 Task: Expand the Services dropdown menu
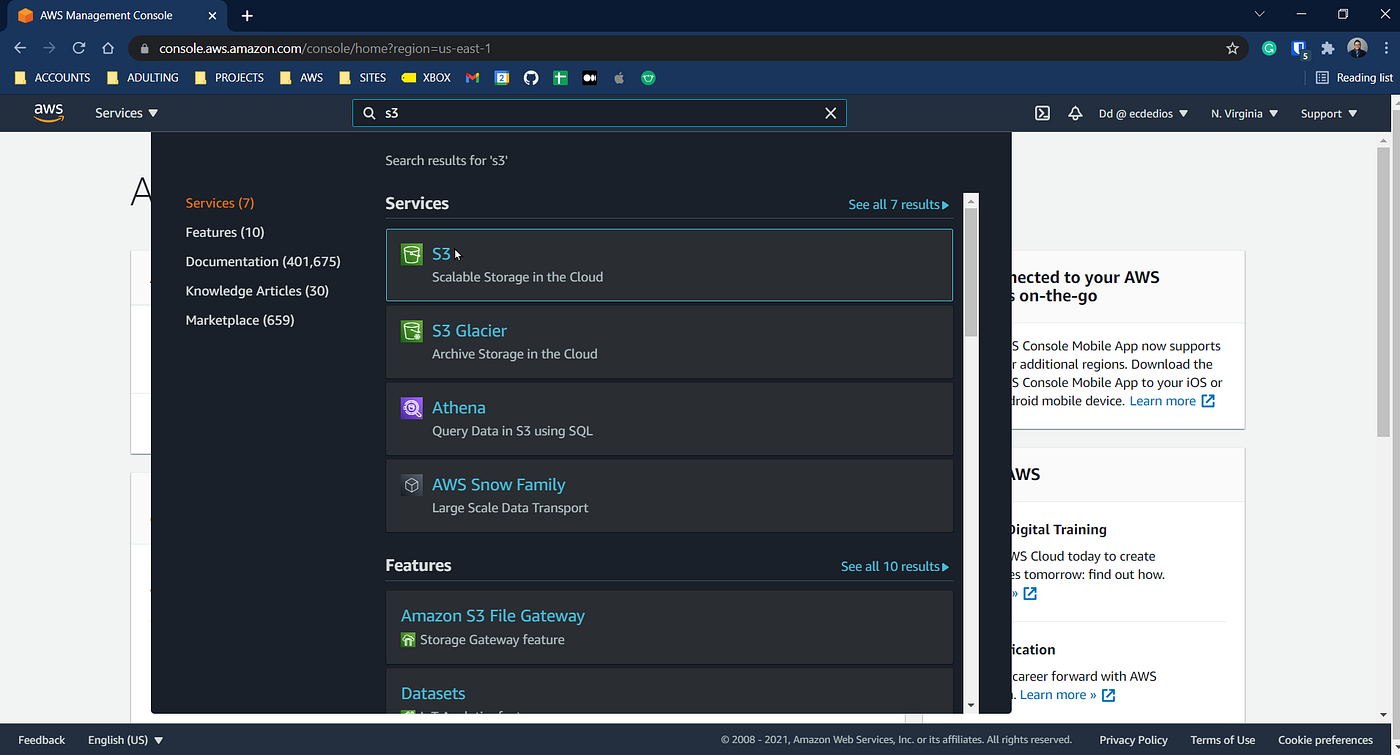coord(126,113)
